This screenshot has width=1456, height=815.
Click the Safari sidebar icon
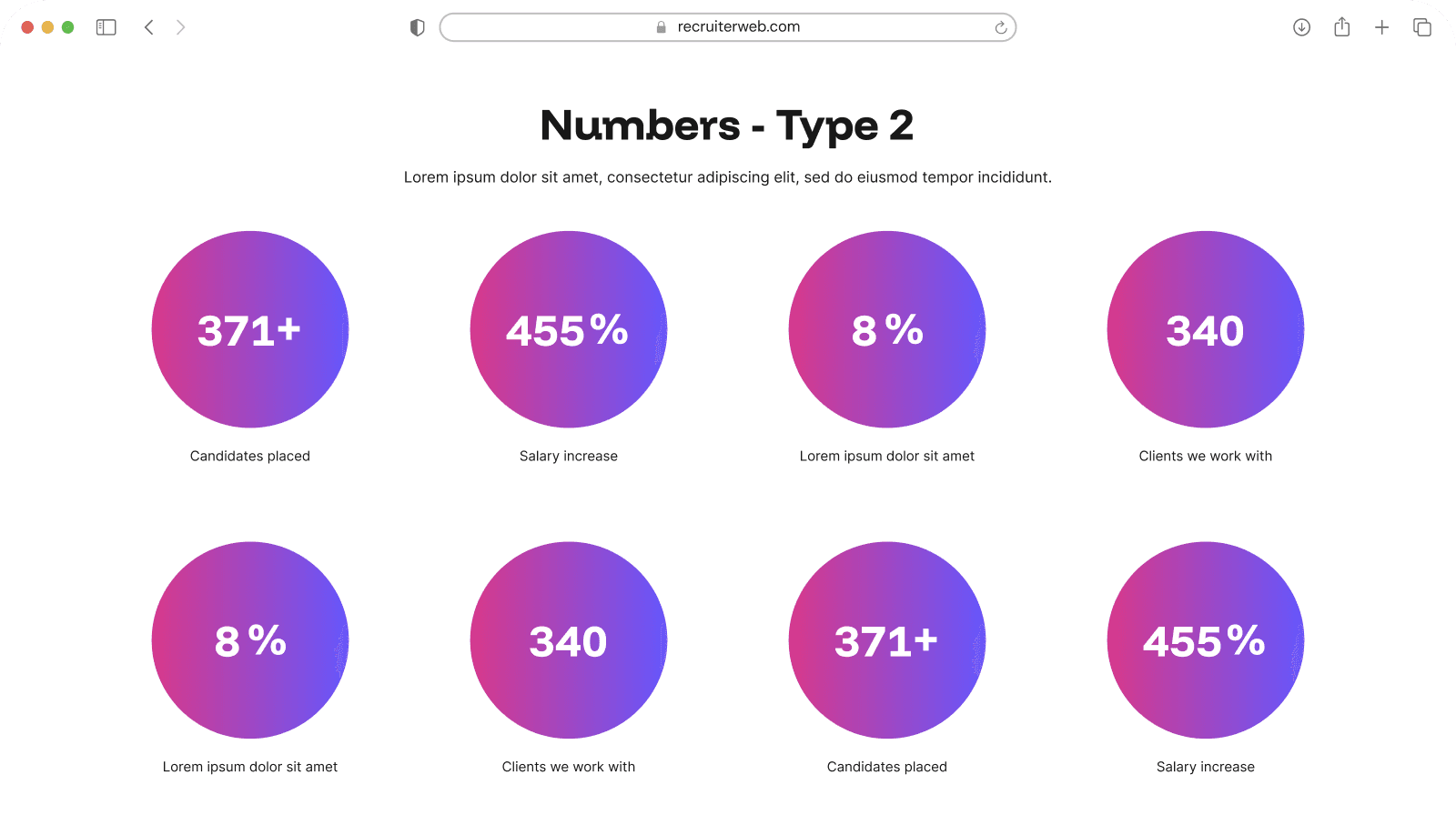point(105,26)
